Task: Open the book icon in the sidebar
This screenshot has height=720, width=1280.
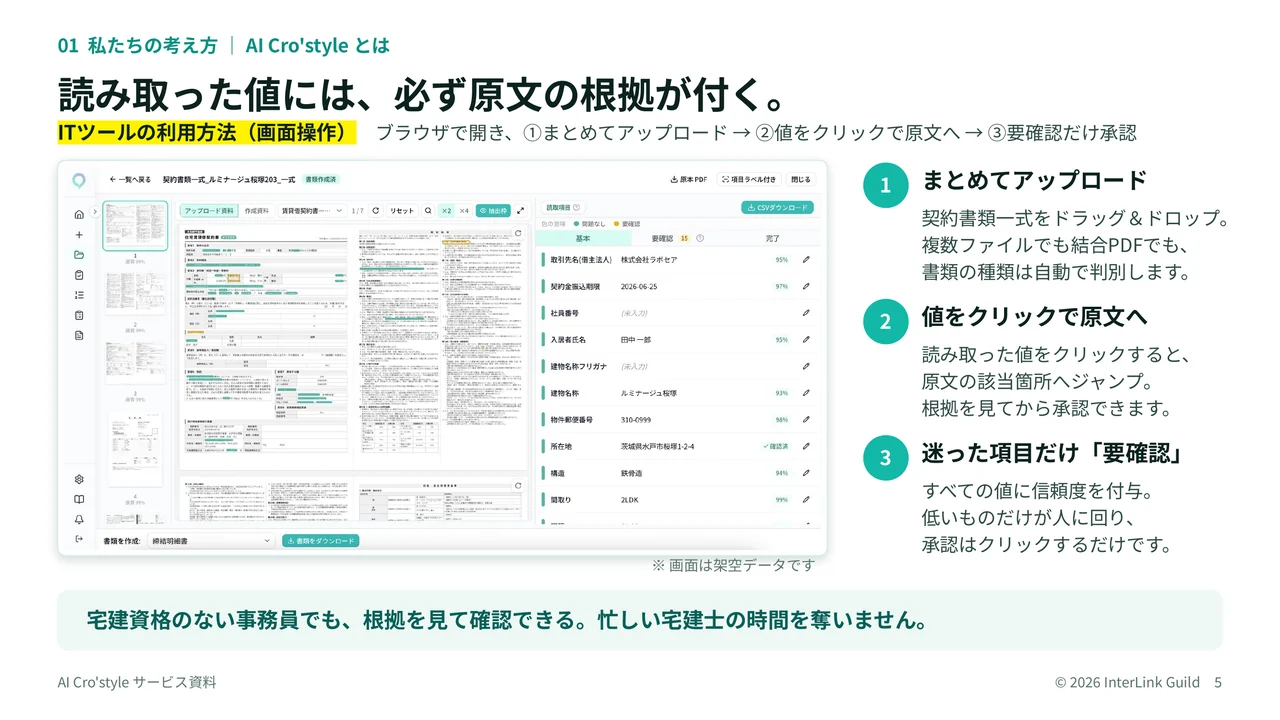Action: click(x=79, y=499)
